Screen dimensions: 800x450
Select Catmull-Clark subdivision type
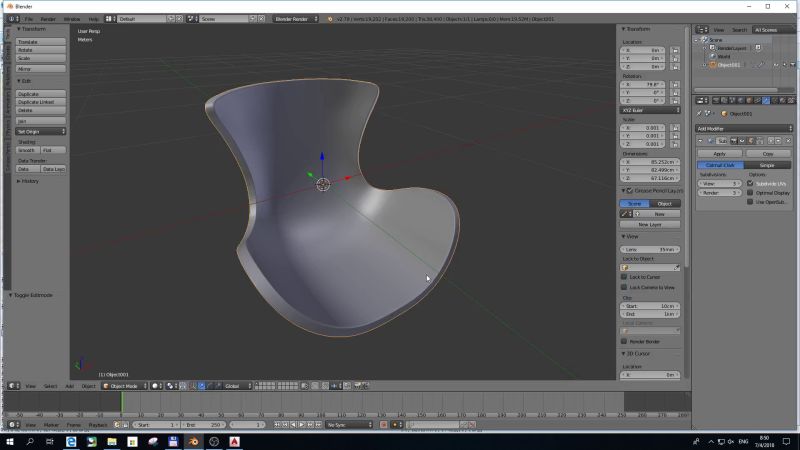720,165
